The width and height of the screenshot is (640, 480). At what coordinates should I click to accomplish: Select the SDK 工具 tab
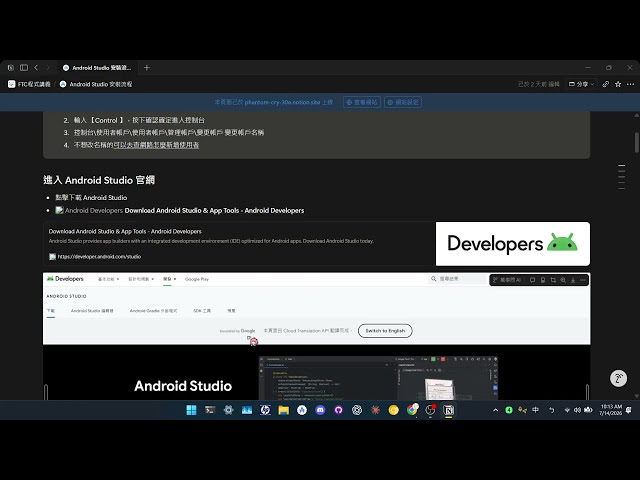click(x=202, y=311)
